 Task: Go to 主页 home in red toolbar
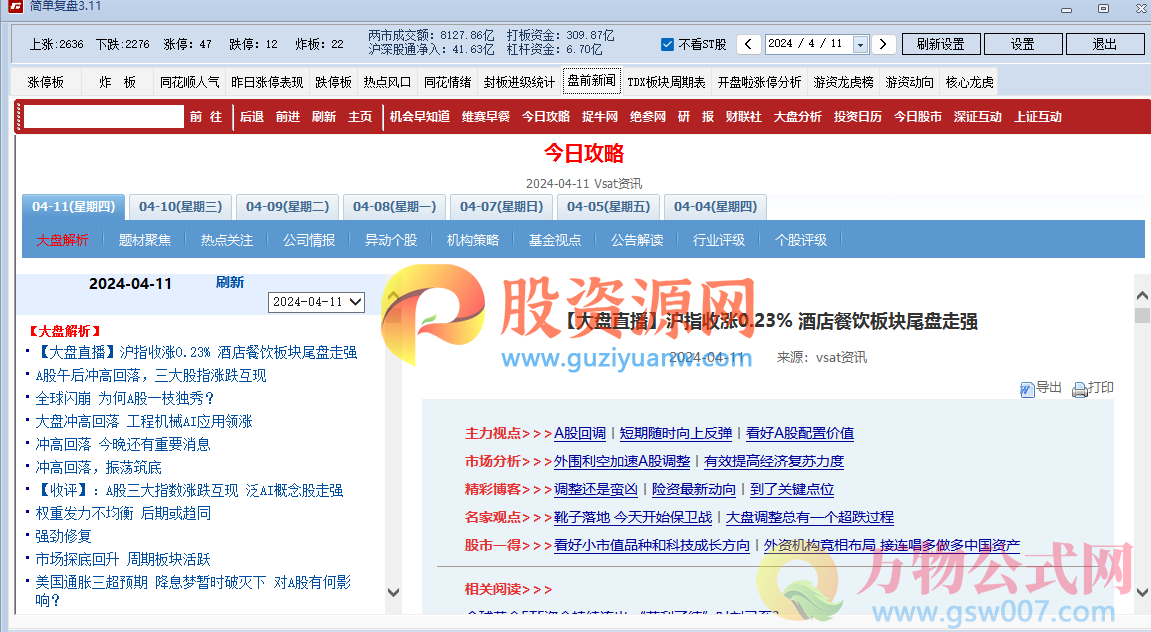(x=360, y=117)
